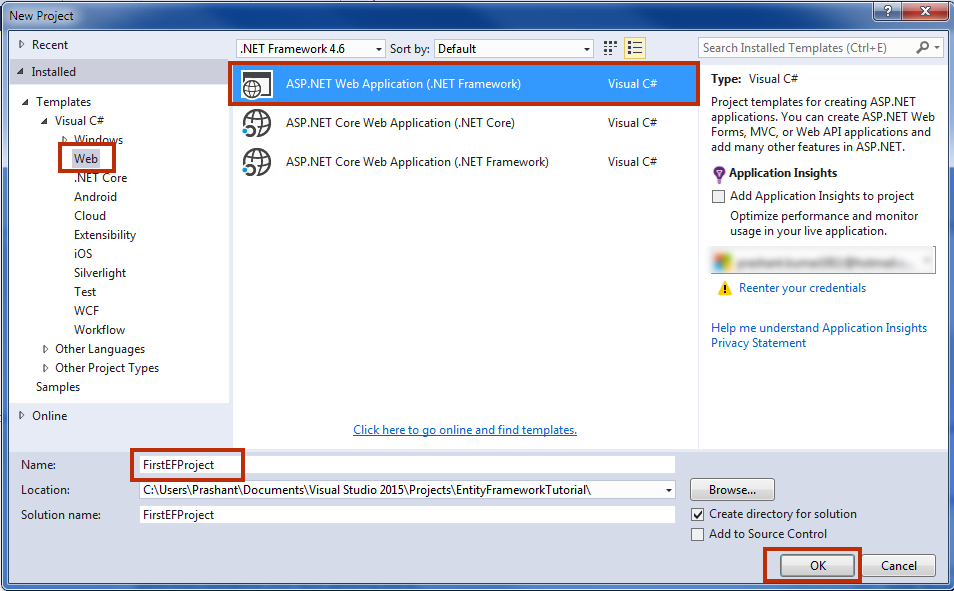Select the Silverlight category

[100, 273]
